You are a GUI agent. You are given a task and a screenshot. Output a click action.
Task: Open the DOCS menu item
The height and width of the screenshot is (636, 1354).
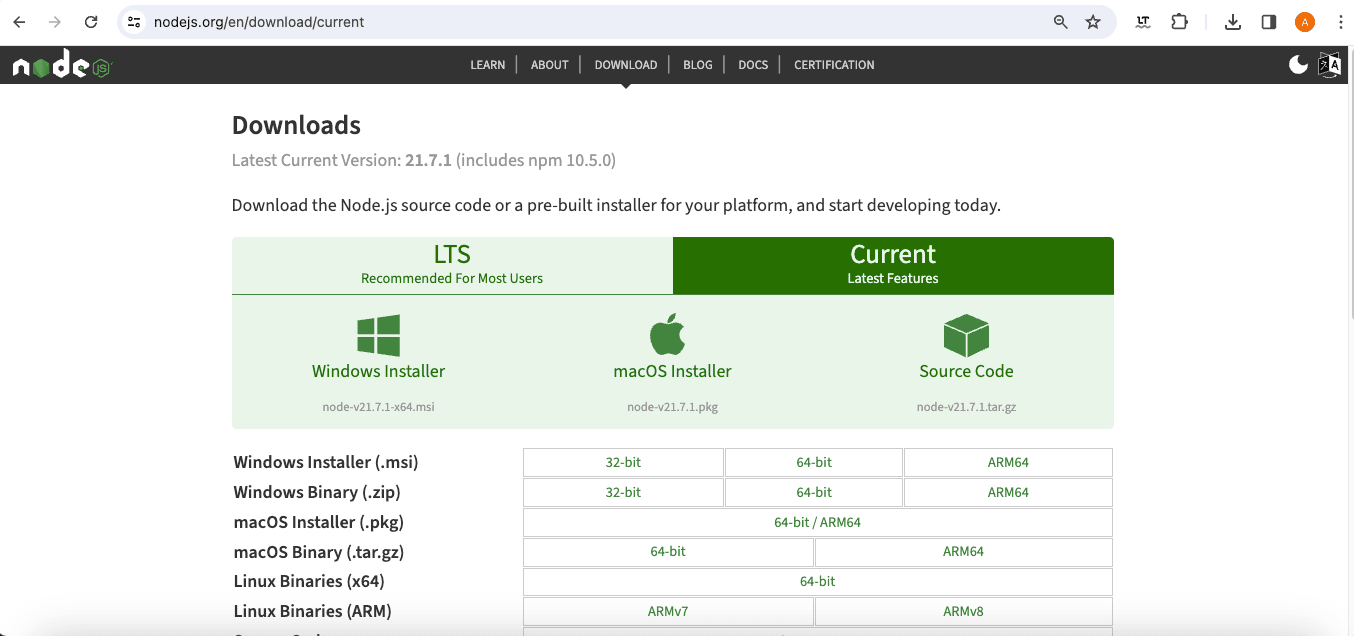(752, 64)
